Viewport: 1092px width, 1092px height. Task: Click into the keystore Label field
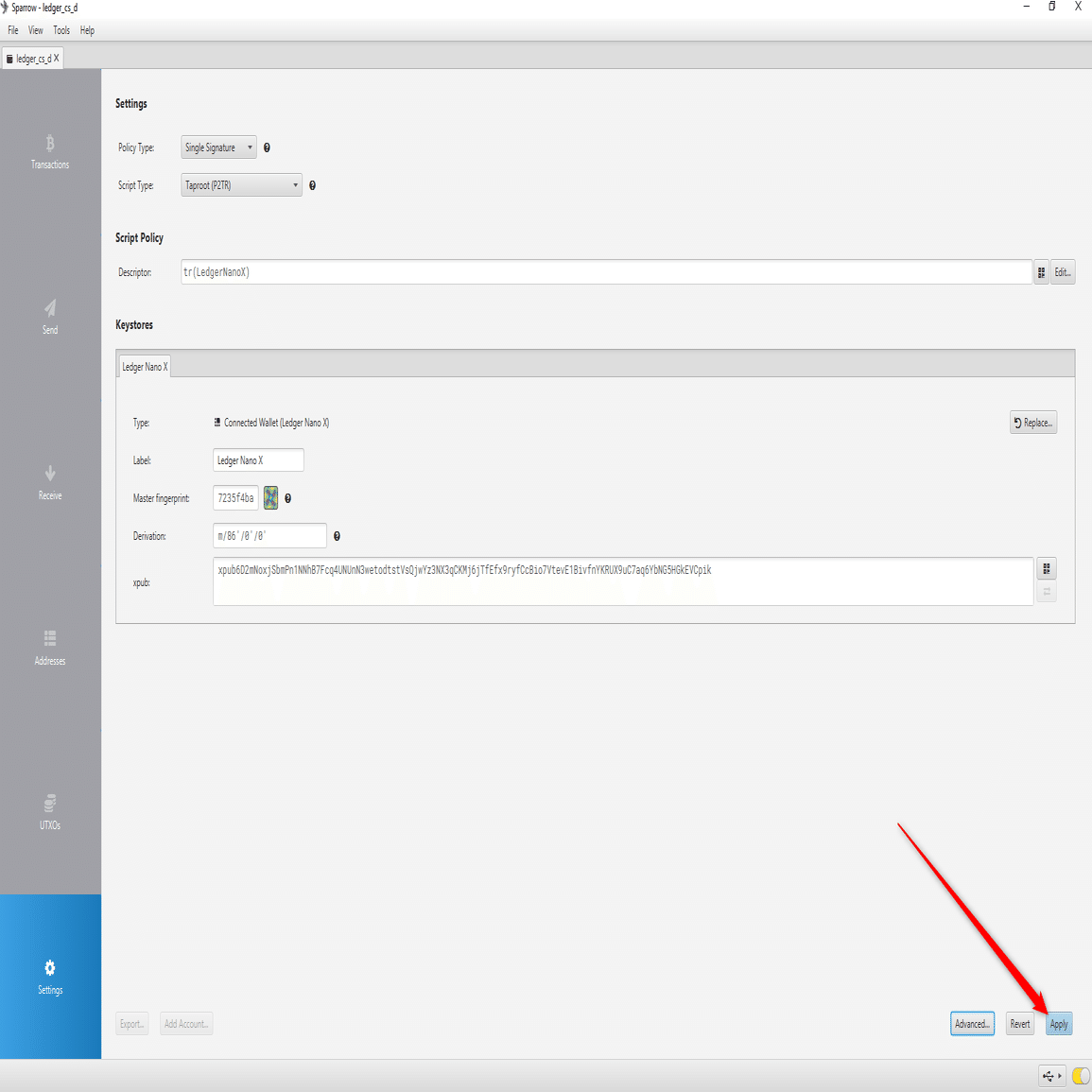pos(258,460)
